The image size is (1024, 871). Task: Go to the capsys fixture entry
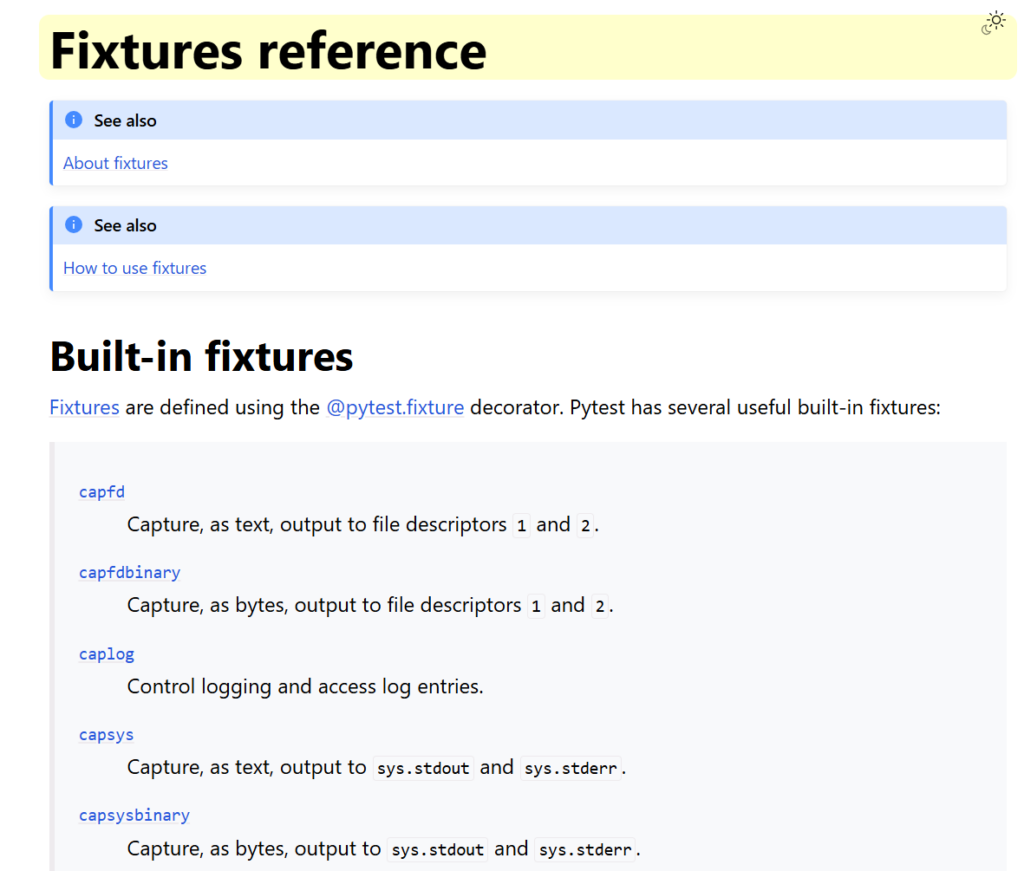point(106,735)
